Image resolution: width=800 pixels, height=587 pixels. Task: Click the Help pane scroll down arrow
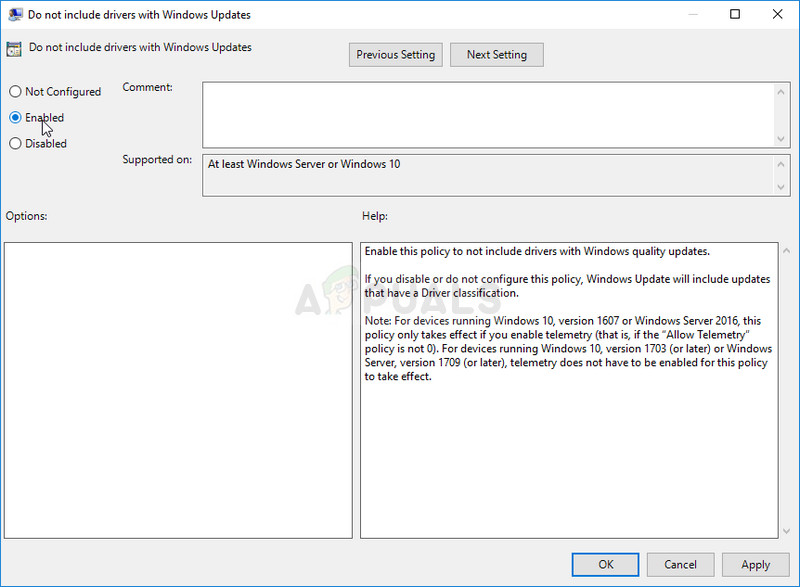click(x=786, y=531)
